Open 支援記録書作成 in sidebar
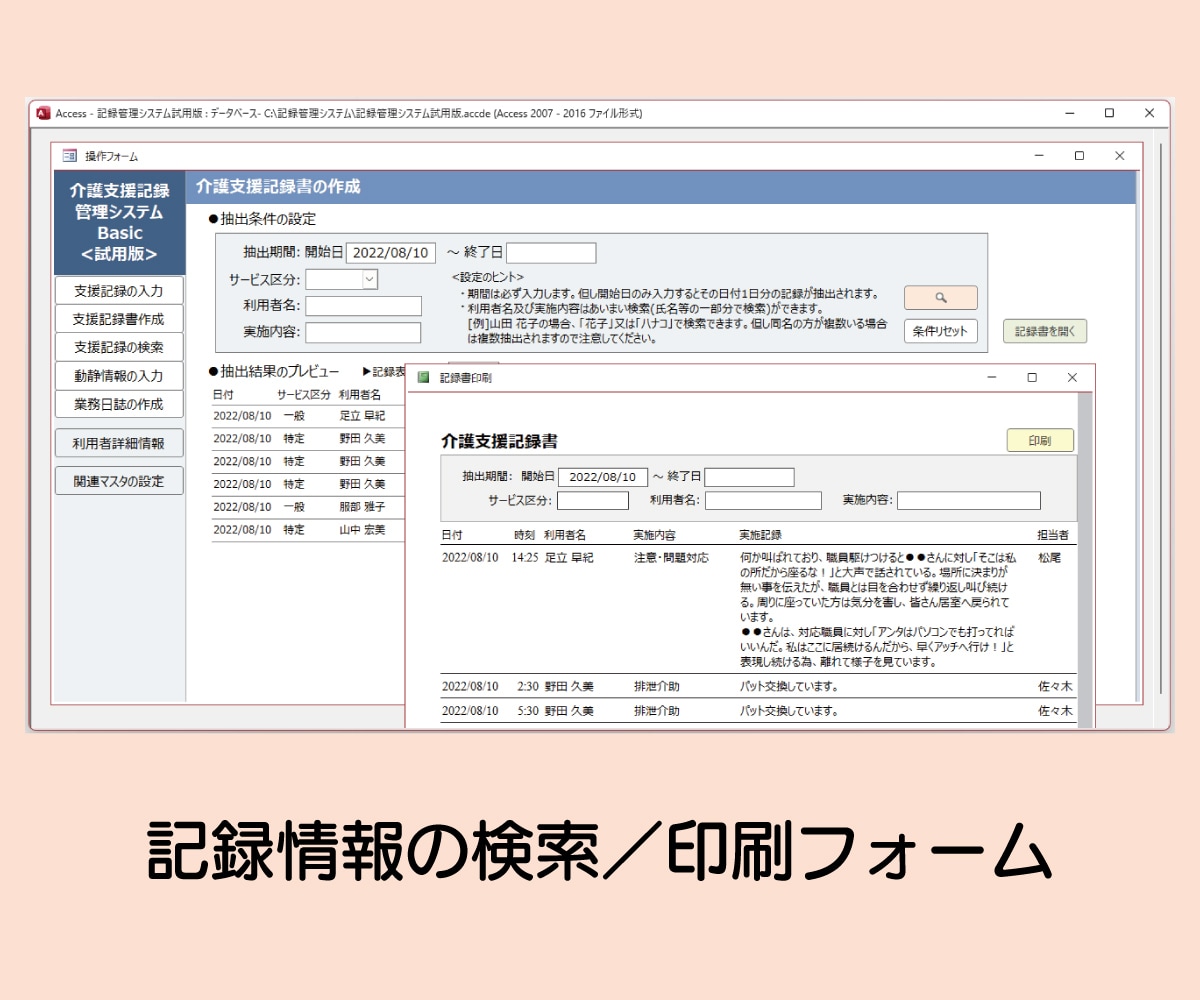 point(119,319)
